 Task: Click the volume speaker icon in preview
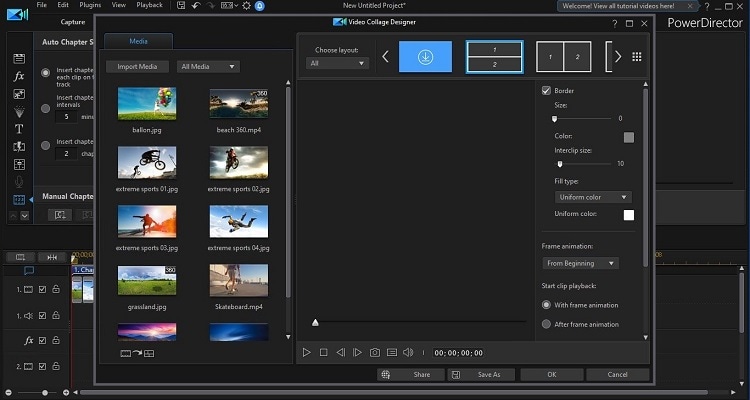click(x=408, y=352)
